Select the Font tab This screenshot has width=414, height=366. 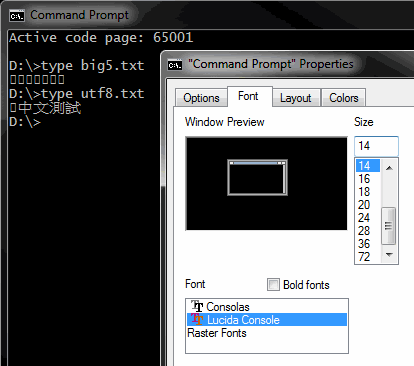[249, 96]
